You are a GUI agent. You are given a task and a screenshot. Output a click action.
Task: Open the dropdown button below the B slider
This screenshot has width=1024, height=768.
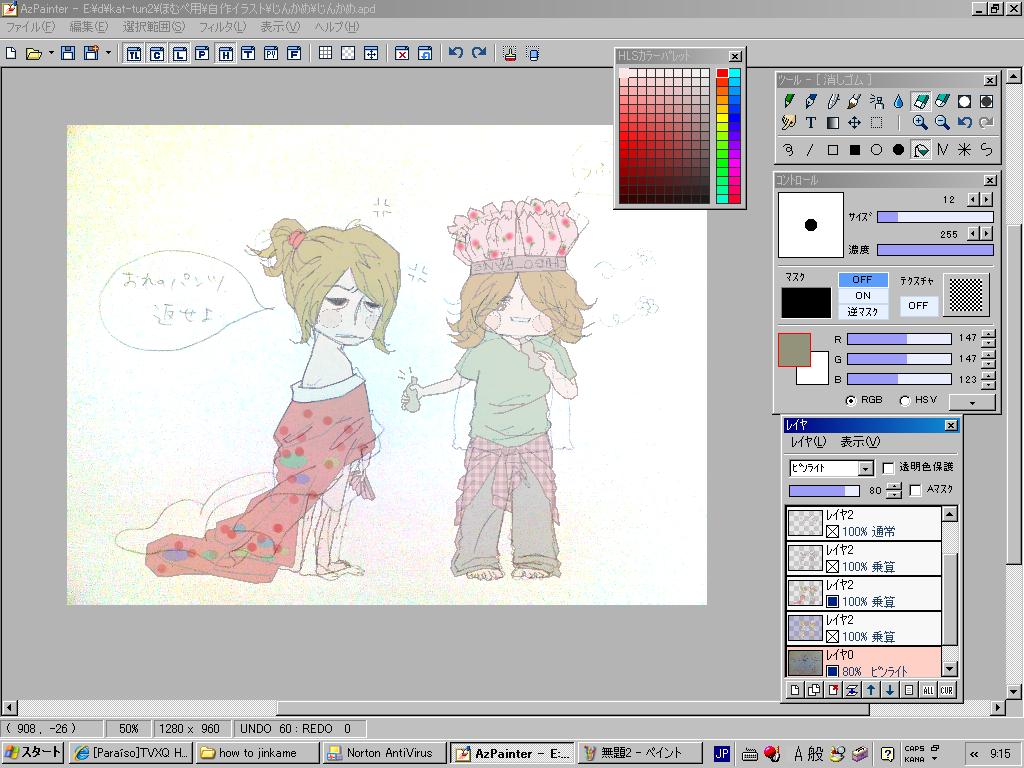(972, 402)
